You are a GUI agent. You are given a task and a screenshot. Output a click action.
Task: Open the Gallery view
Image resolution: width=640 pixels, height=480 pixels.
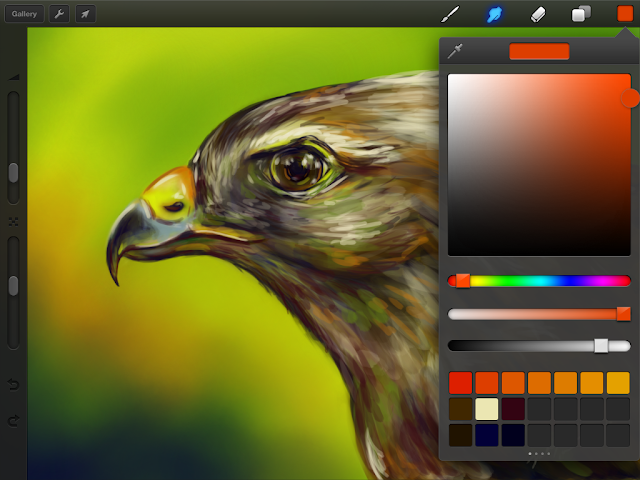tap(24, 14)
